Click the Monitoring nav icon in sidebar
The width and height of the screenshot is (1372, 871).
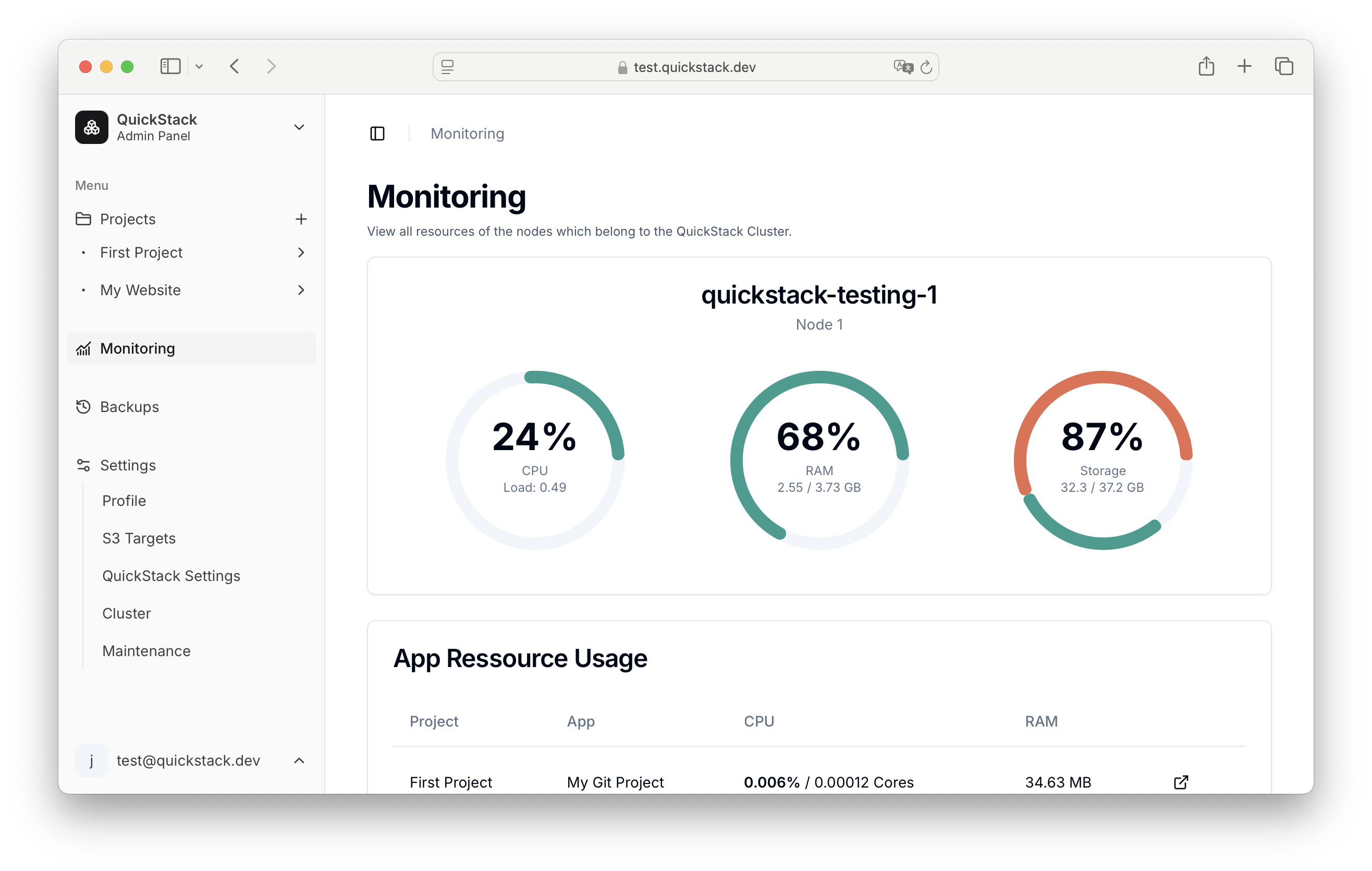click(85, 348)
